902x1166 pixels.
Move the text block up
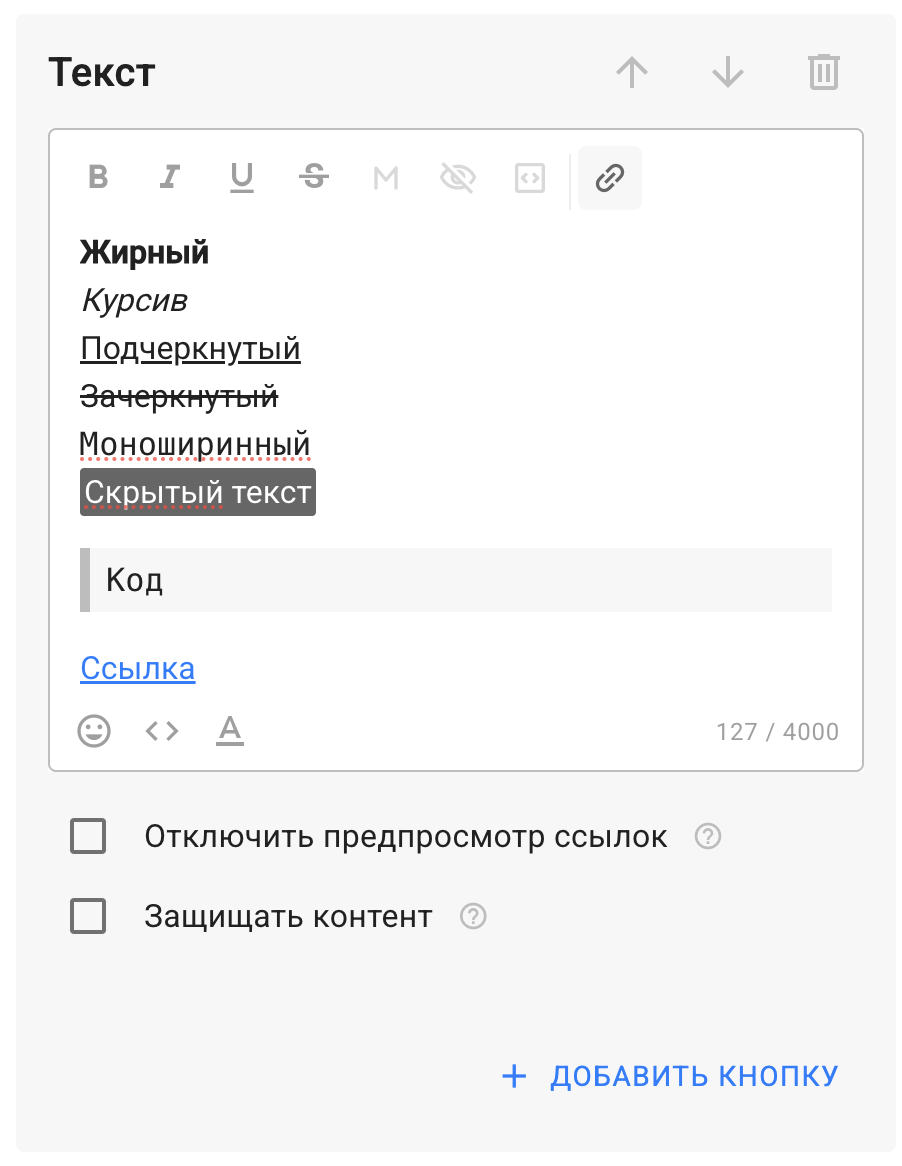(632, 73)
